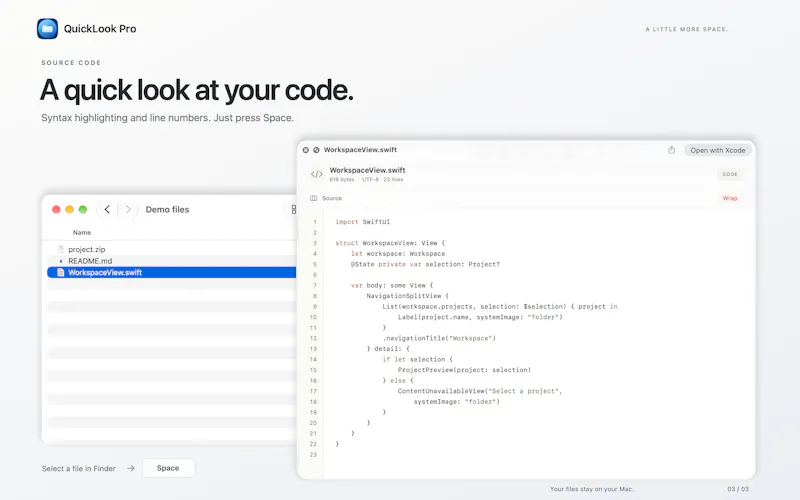Image resolution: width=800 pixels, height=500 pixels.
Task: Click the 'NavigationSplitView {' line
Action: tap(408, 296)
